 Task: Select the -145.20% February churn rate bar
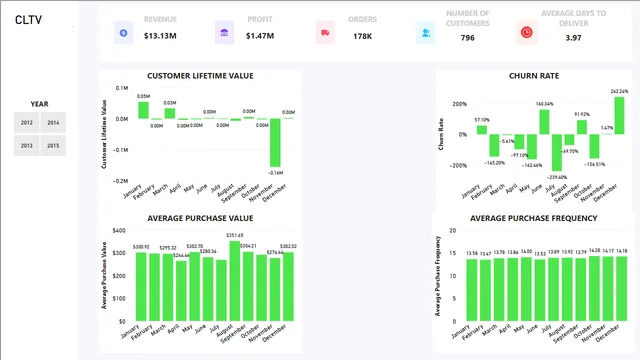point(494,145)
